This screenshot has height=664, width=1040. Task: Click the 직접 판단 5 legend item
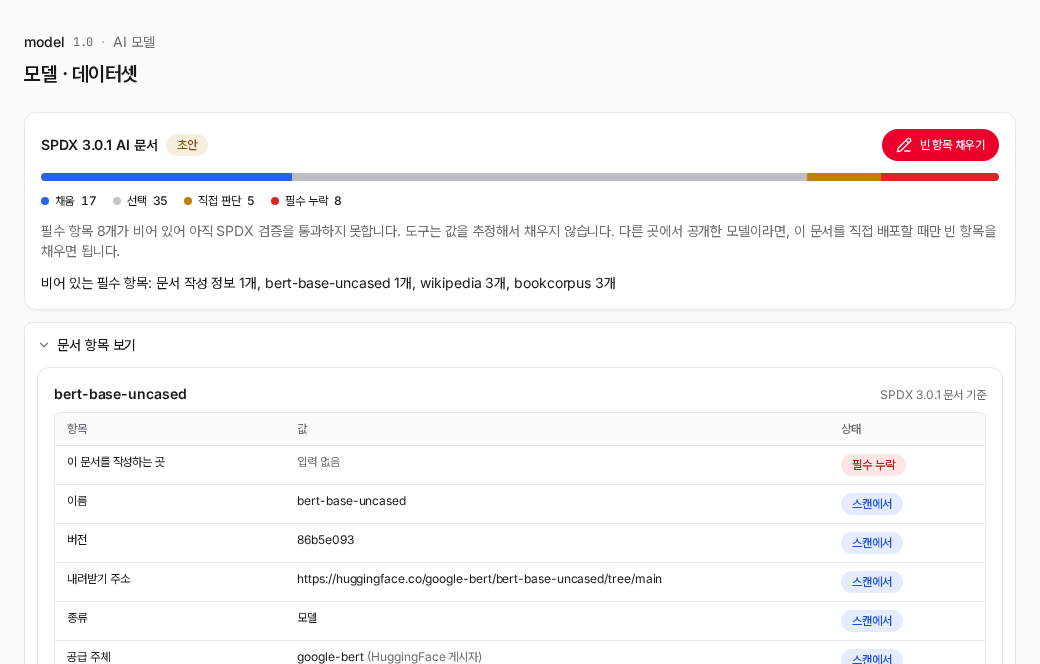[x=219, y=201]
